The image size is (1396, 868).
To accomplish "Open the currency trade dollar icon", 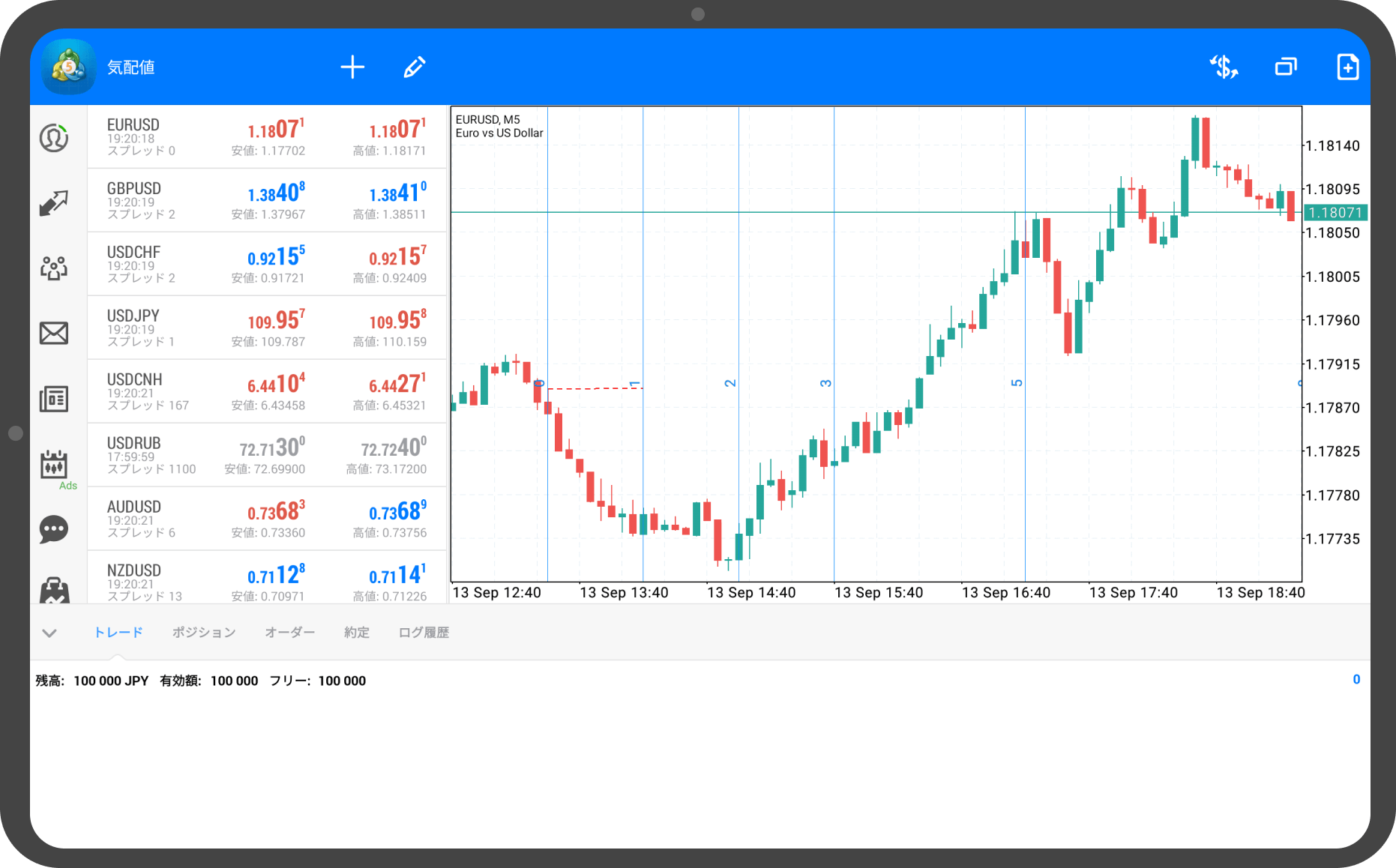I will click(1224, 67).
